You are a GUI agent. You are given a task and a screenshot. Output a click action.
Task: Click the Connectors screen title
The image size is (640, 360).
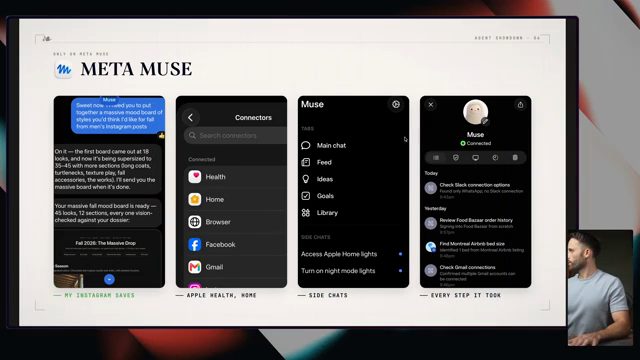(x=253, y=118)
